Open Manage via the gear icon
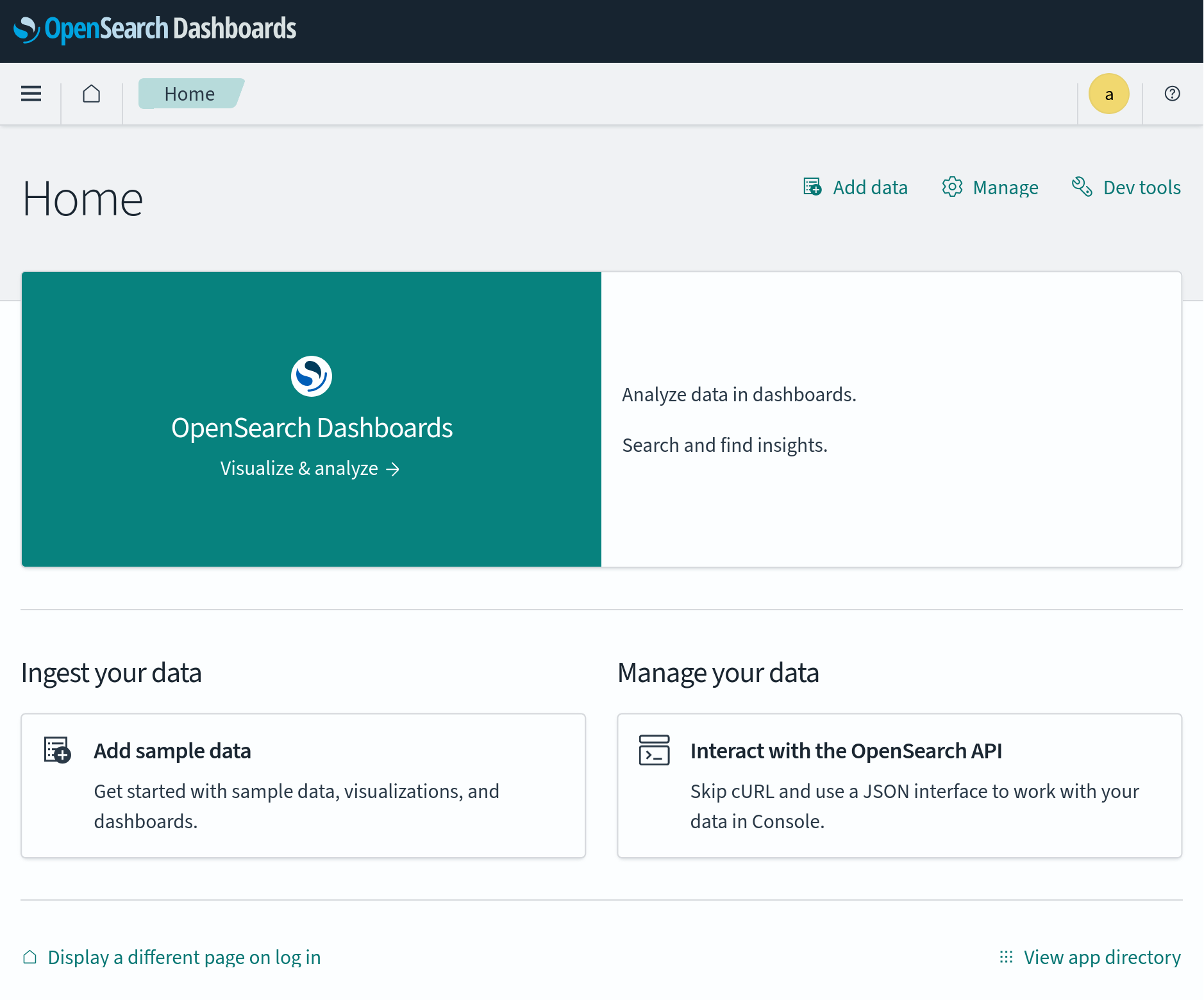Screen dimensions: 1204x1000 coord(953,187)
